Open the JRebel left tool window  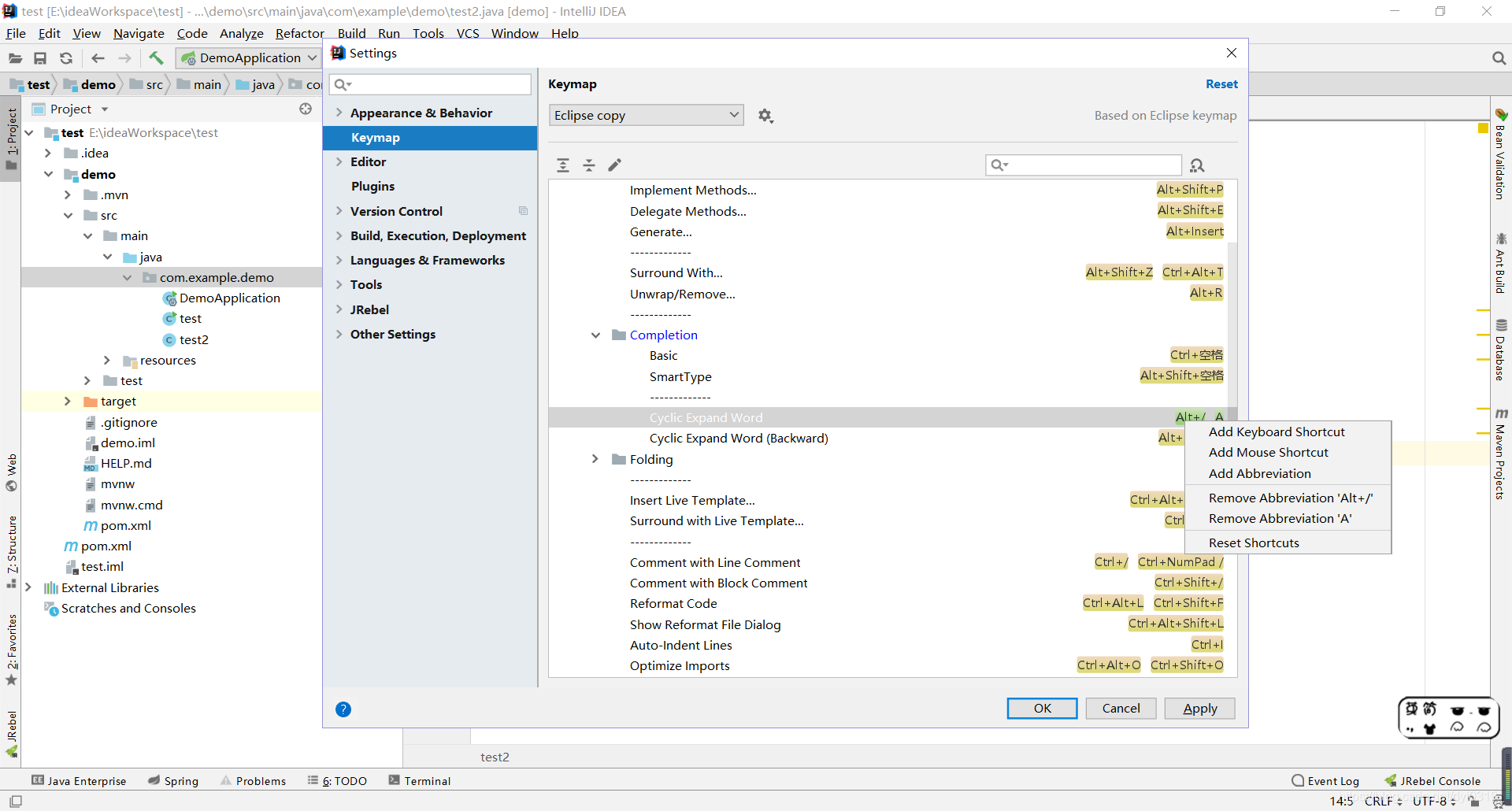click(x=11, y=734)
